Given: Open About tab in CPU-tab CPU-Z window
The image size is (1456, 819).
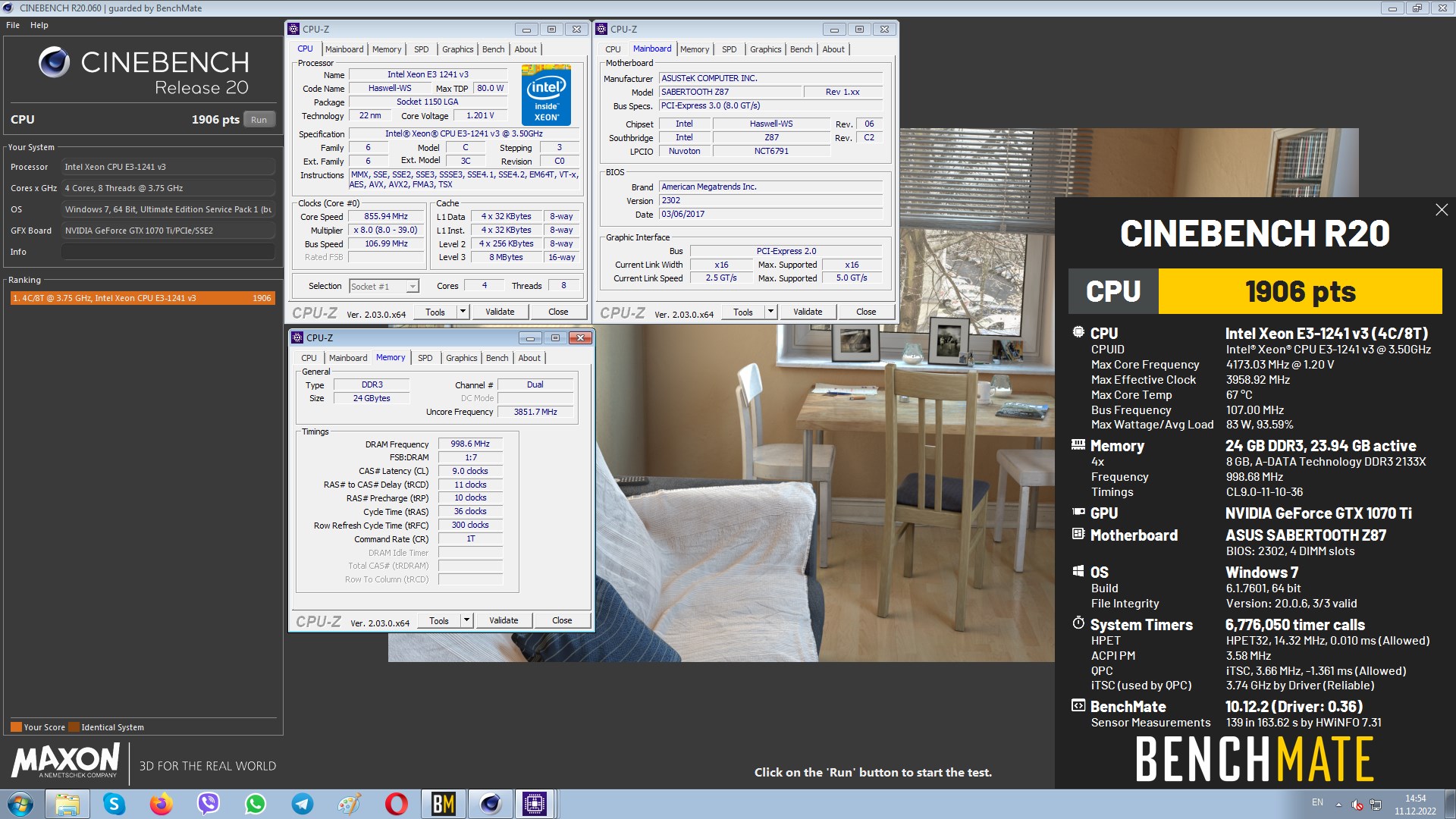Looking at the screenshot, I should click(x=526, y=49).
